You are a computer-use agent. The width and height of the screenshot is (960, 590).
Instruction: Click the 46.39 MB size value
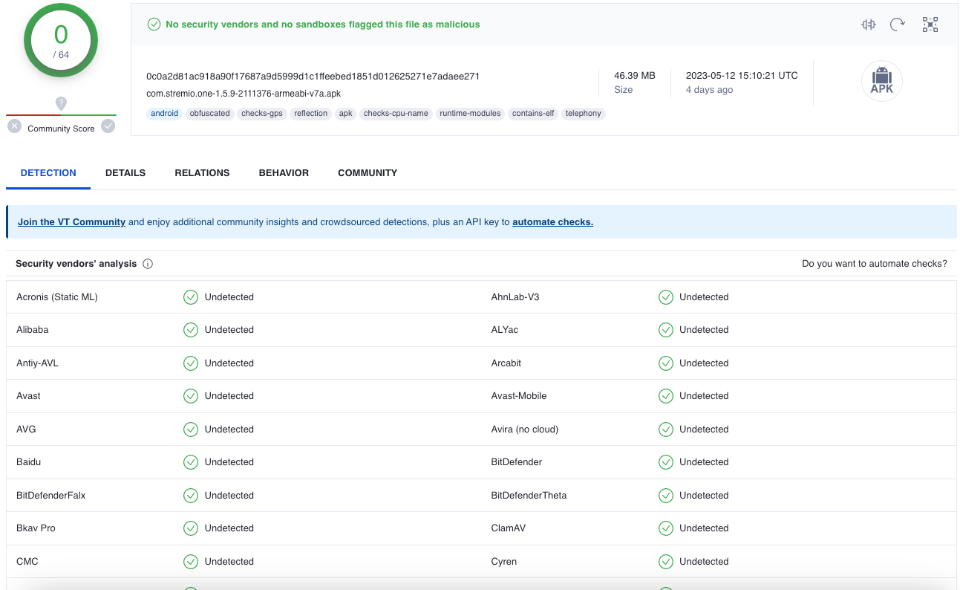point(634,76)
